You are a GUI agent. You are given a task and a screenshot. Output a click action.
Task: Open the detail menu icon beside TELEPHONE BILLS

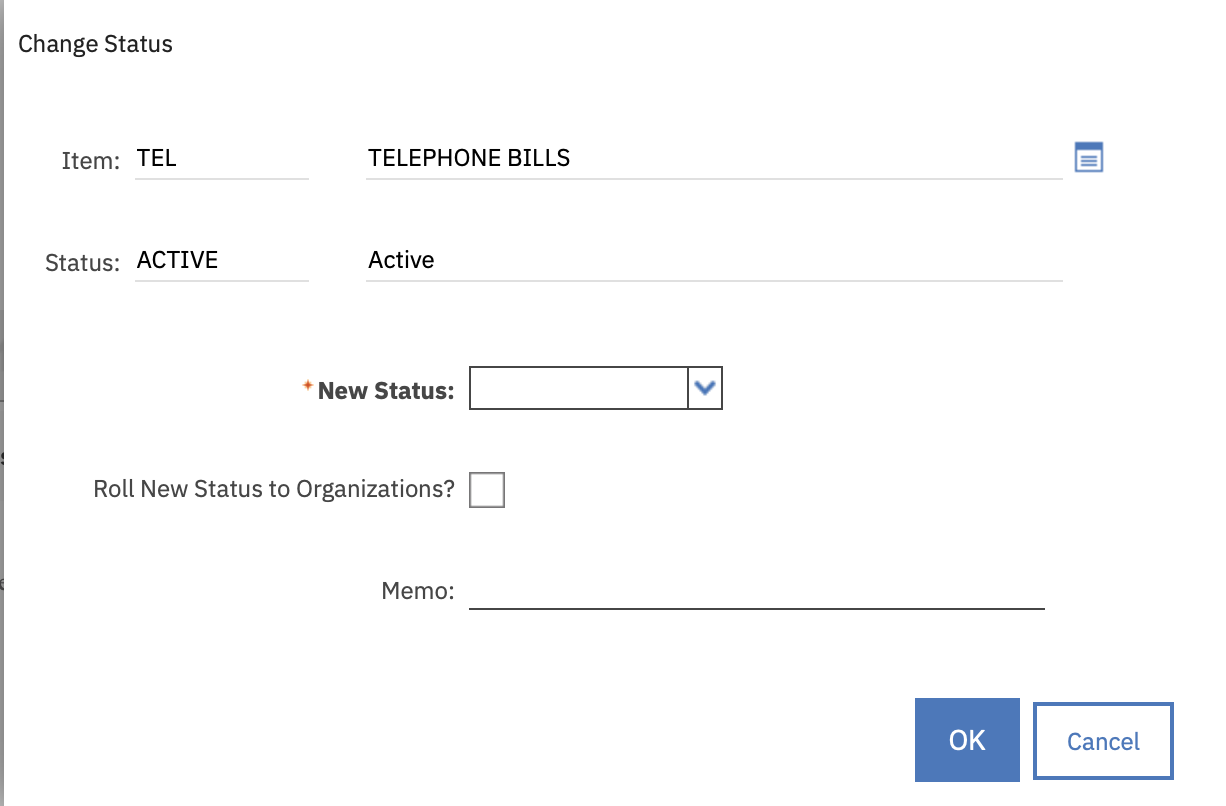(x=1088, y=158)
